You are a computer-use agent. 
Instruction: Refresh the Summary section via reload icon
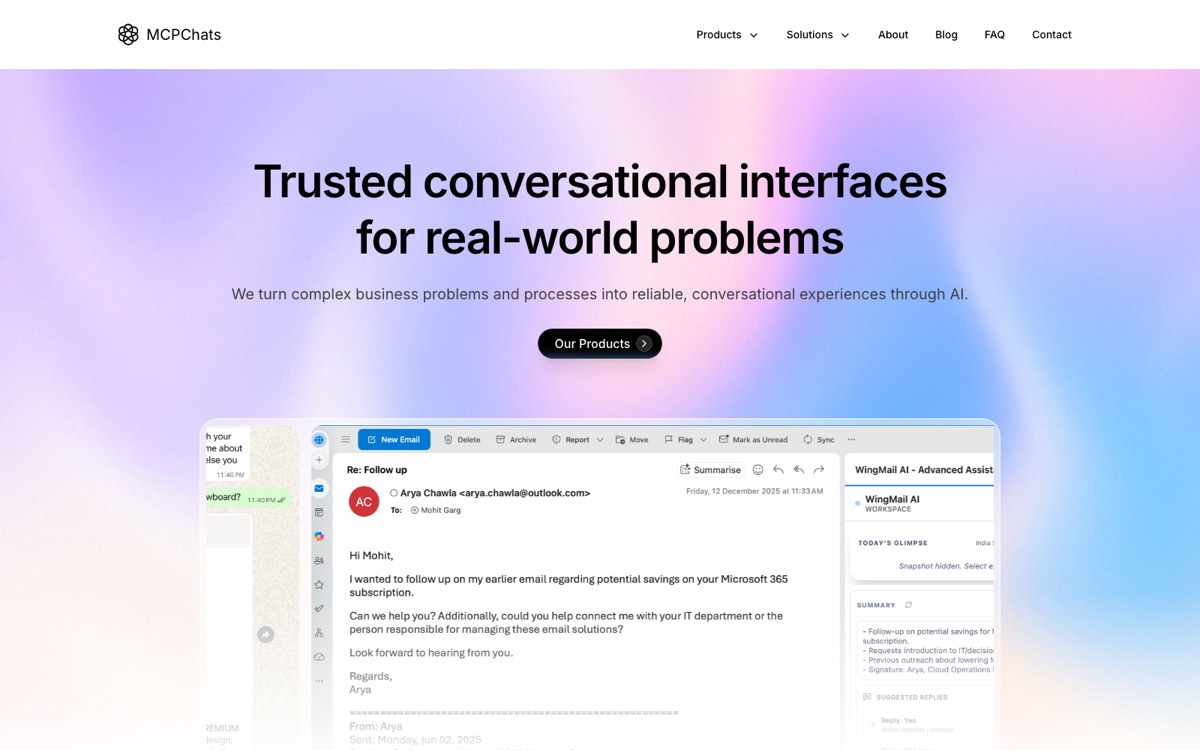click(908, 605)
